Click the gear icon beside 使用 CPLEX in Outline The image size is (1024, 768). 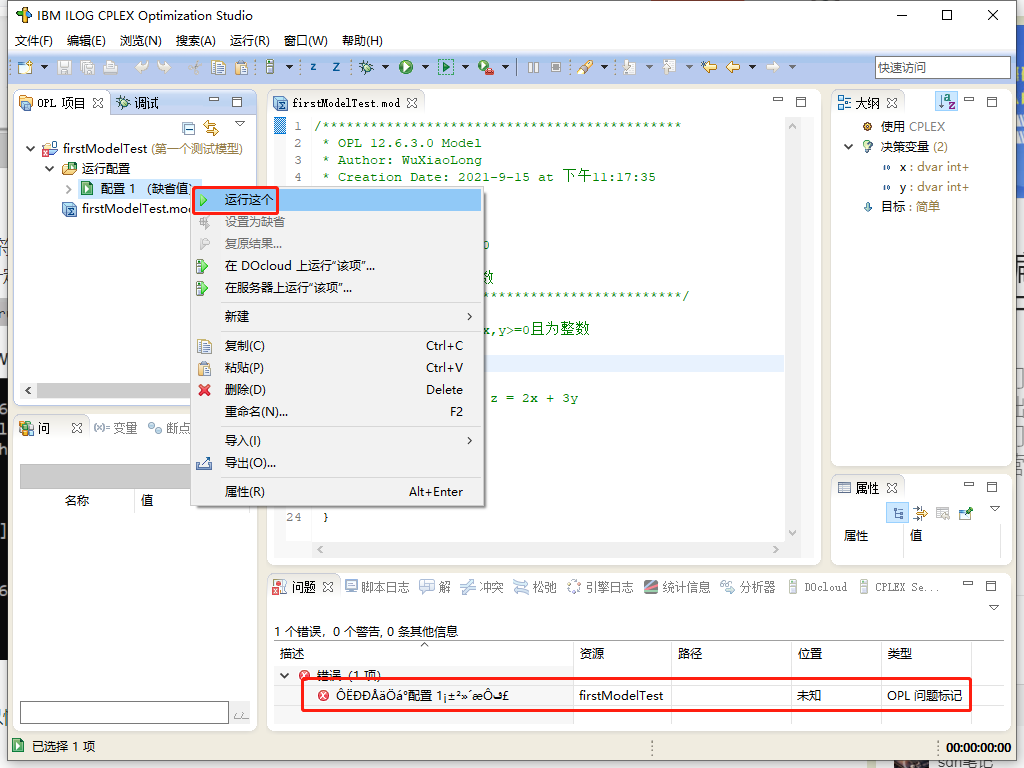[x=866, y=126]
